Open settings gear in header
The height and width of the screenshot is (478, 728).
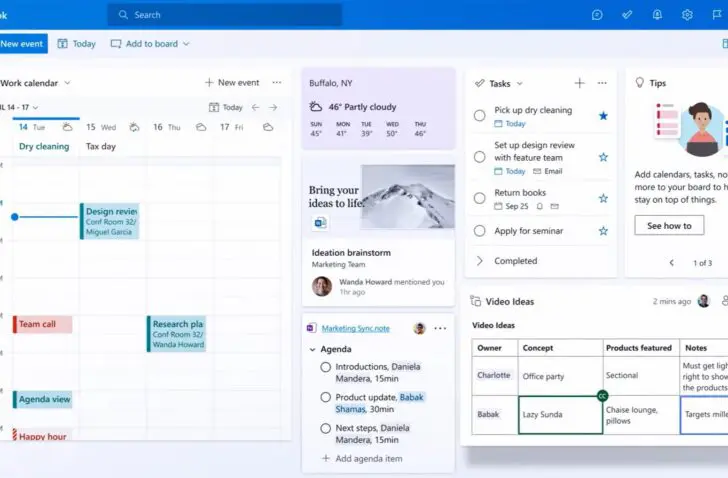[x=687, y=15]
